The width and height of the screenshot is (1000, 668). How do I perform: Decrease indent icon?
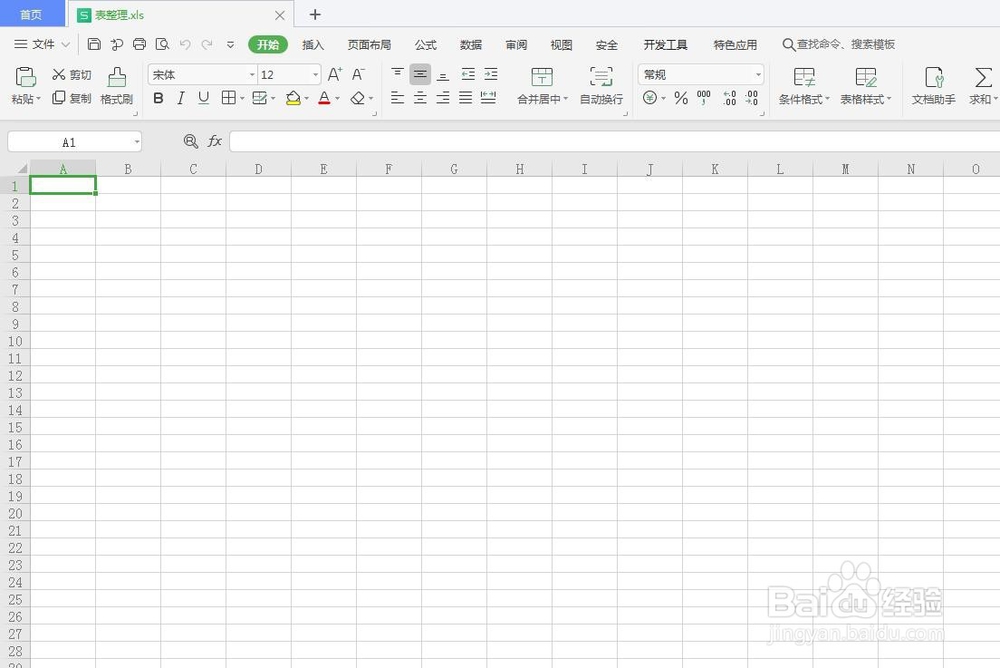tap(468, 74)
